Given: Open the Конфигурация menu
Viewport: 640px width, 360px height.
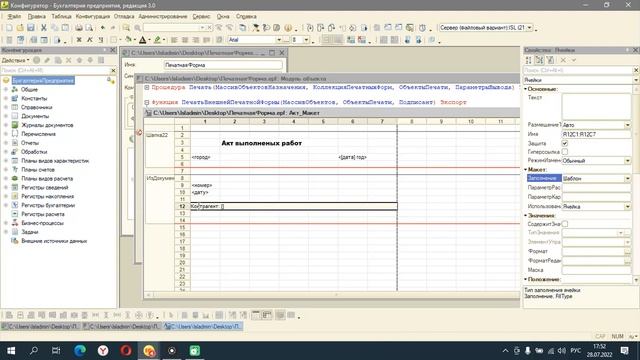Looking at the screenshot, I should pyautogui.click(x=93, y=16).
